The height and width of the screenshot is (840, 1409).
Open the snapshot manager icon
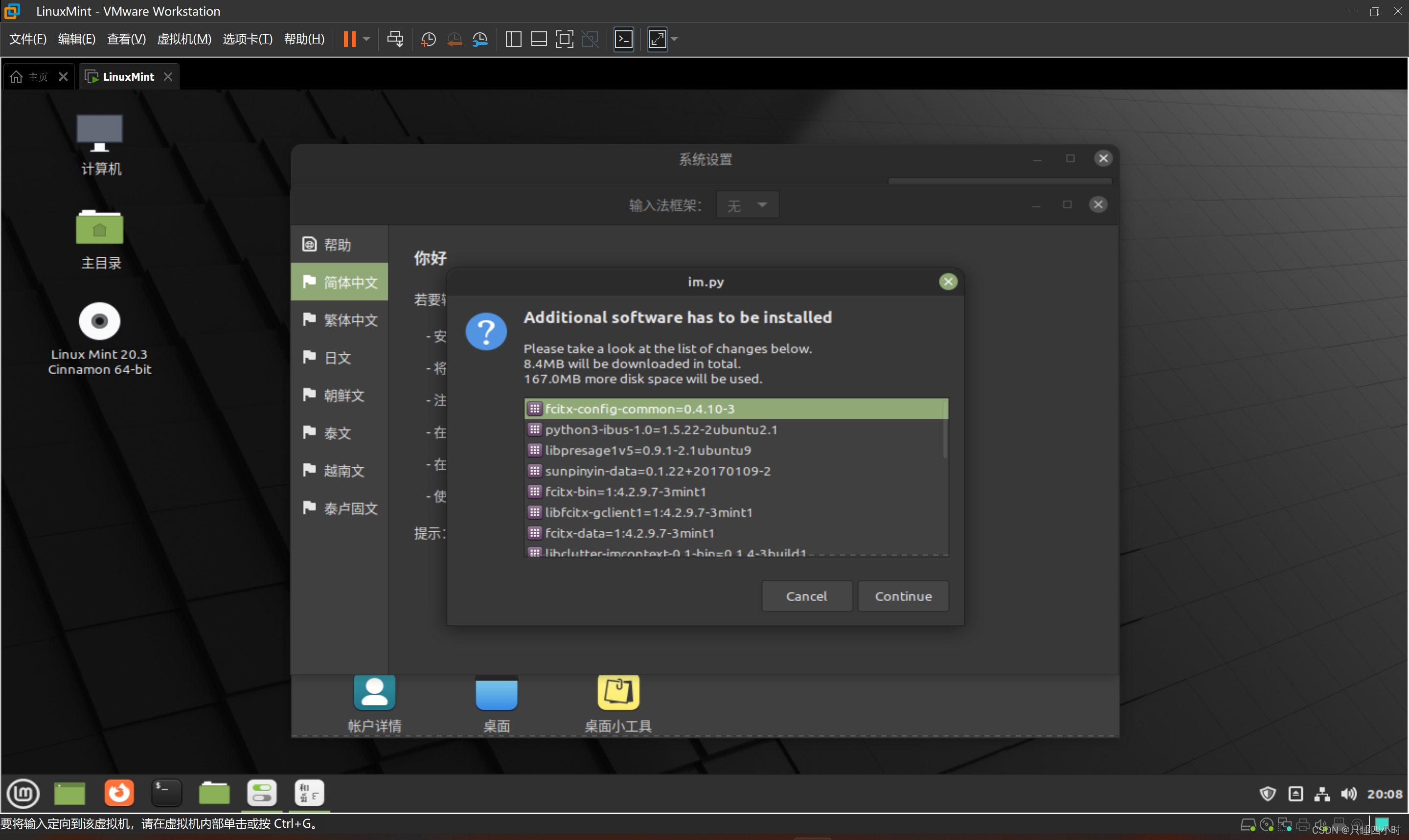pyautogui.click(x=480, y=39)
